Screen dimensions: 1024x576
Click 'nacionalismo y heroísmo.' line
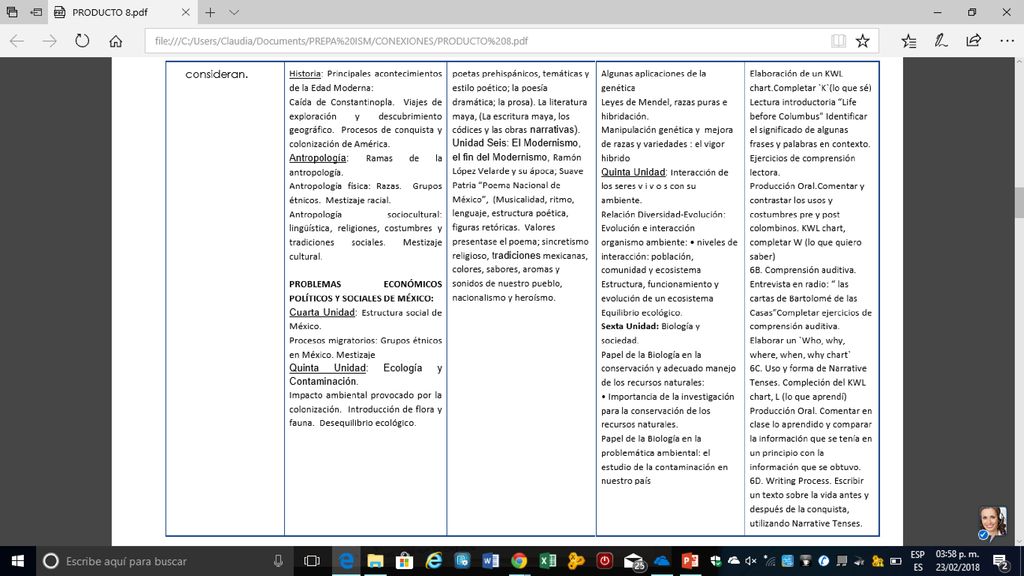(x=504, y=298)
